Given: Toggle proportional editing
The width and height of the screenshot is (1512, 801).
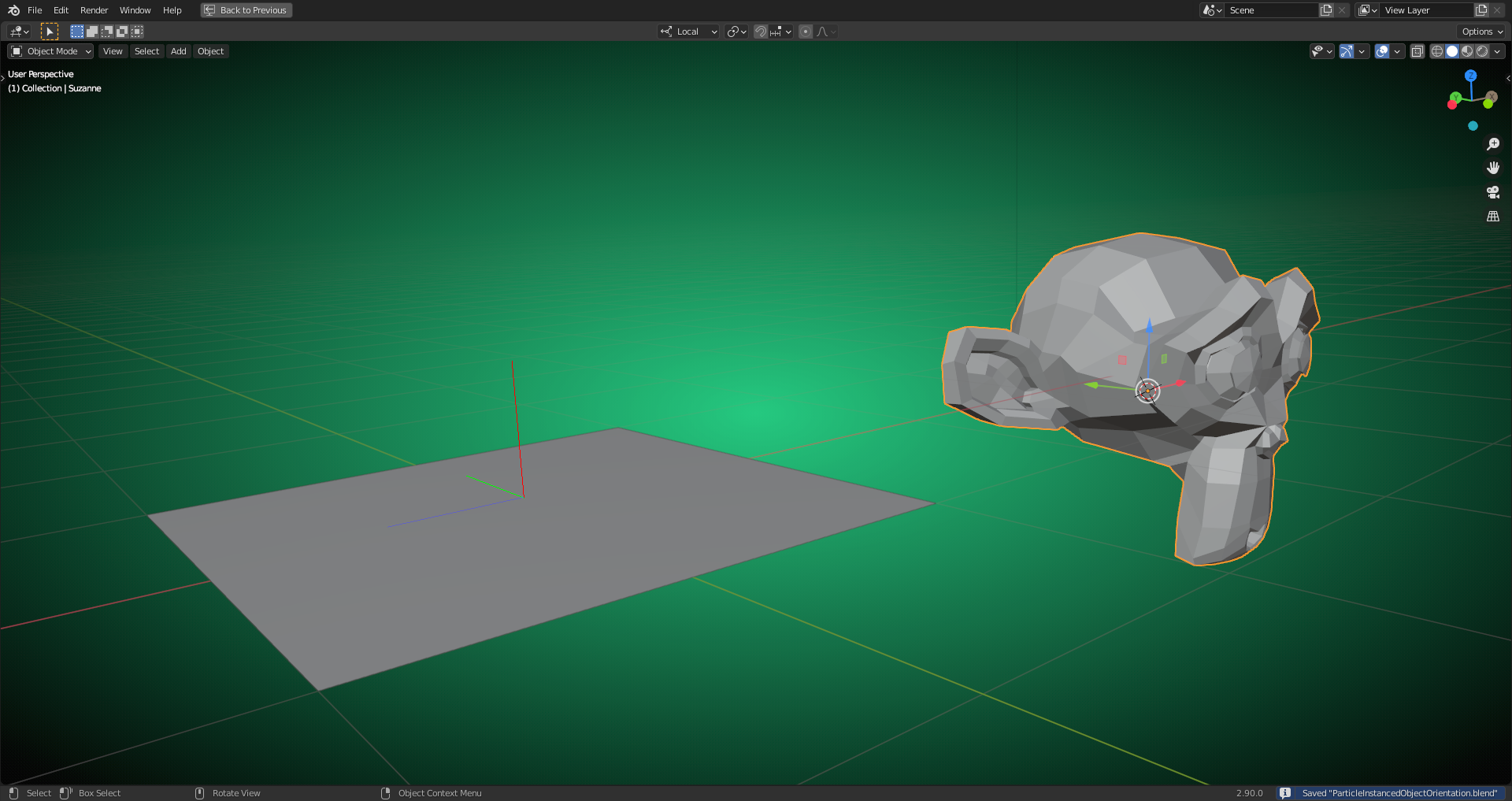Looking at the screenshot, I should pyautogui.click(x=806, y=32).
